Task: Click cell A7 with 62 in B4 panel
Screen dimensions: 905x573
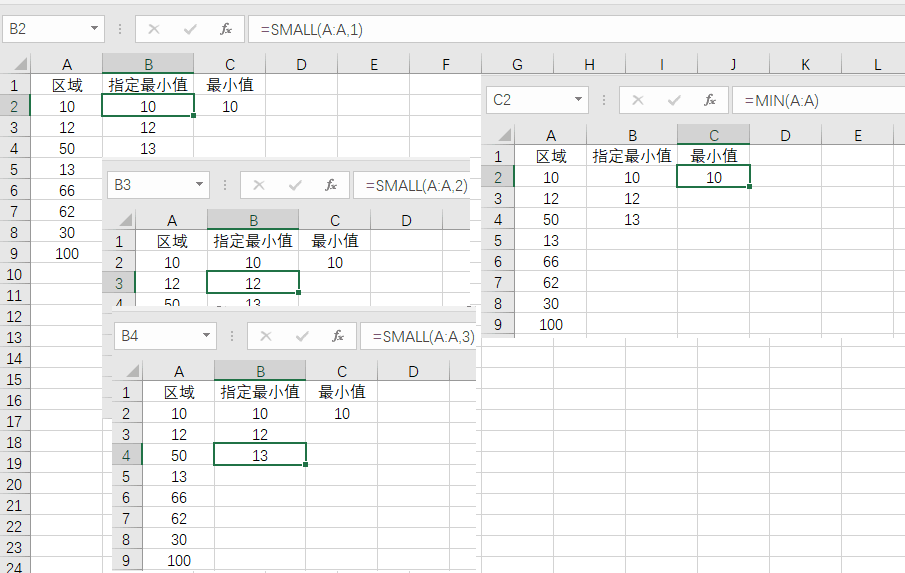Action: (179, 519)
